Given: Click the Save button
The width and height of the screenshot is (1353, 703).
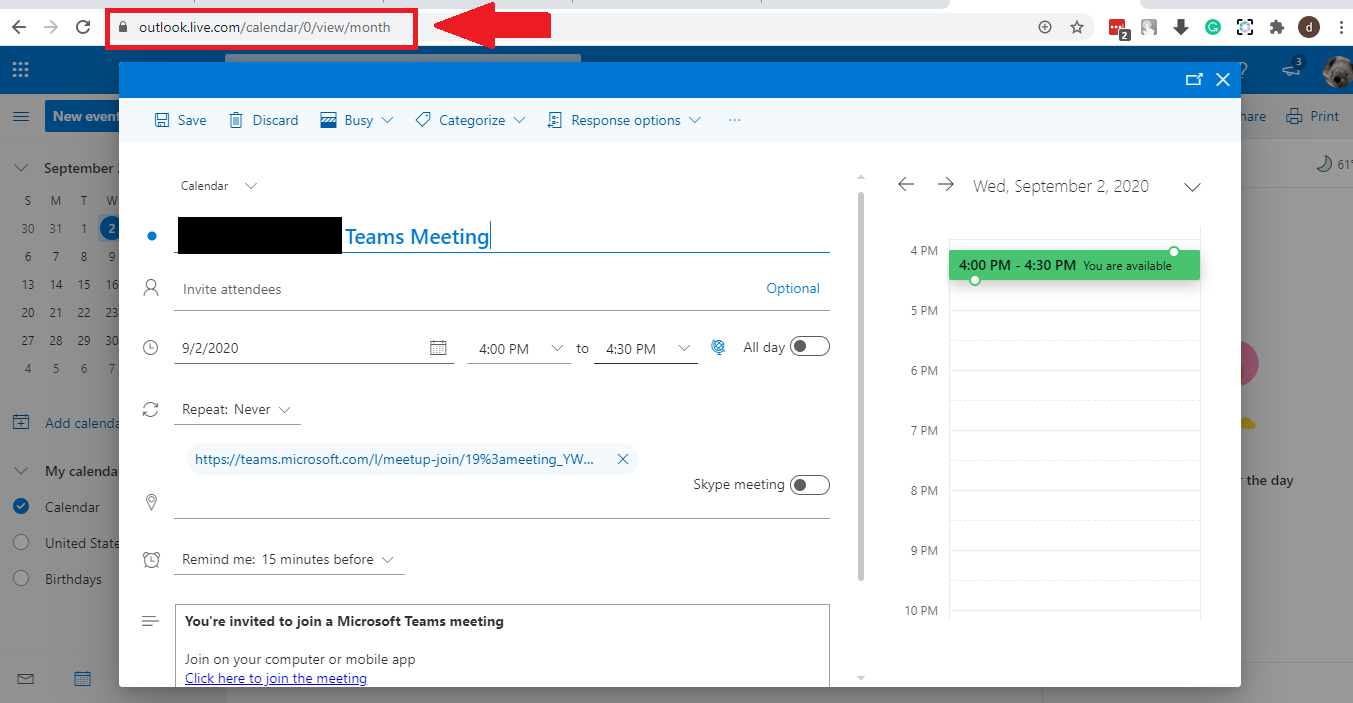Looking at the screenshot, I should (180, 120).
